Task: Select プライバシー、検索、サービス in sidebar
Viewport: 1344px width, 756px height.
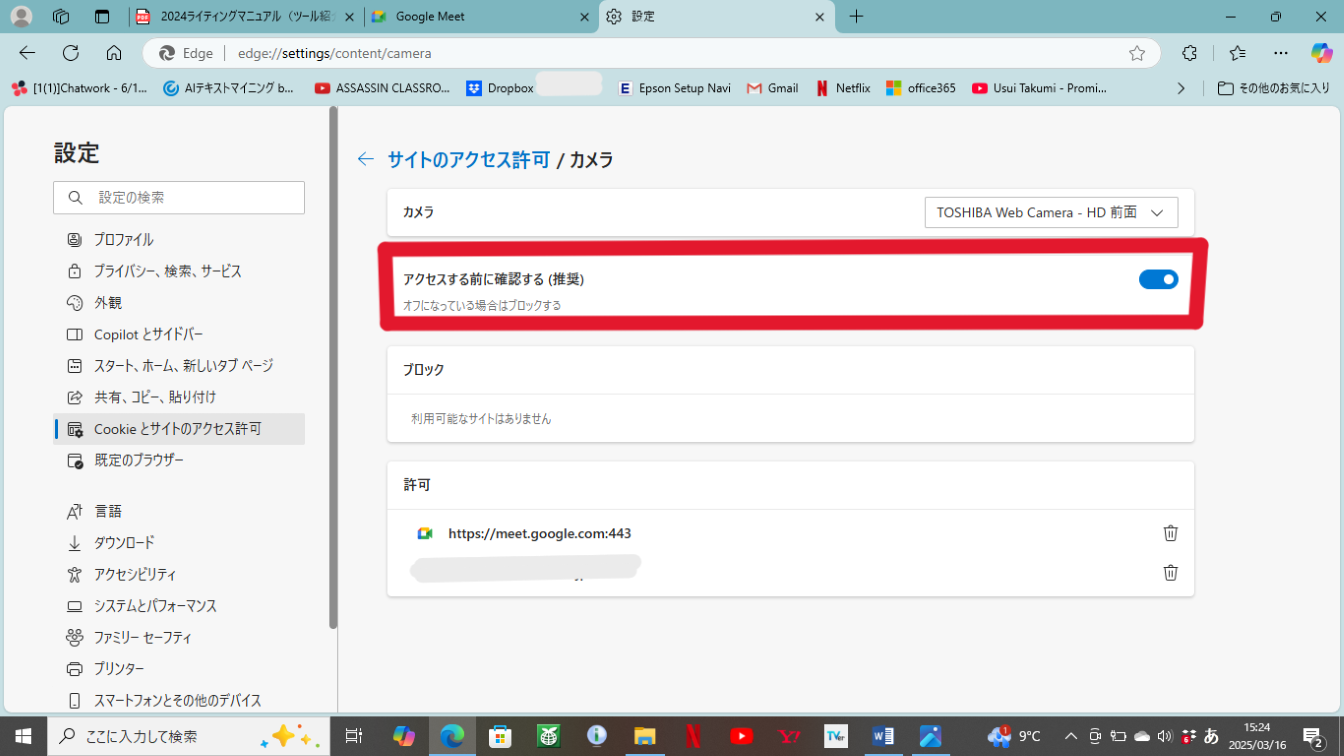Action: (x=167, y=271)
